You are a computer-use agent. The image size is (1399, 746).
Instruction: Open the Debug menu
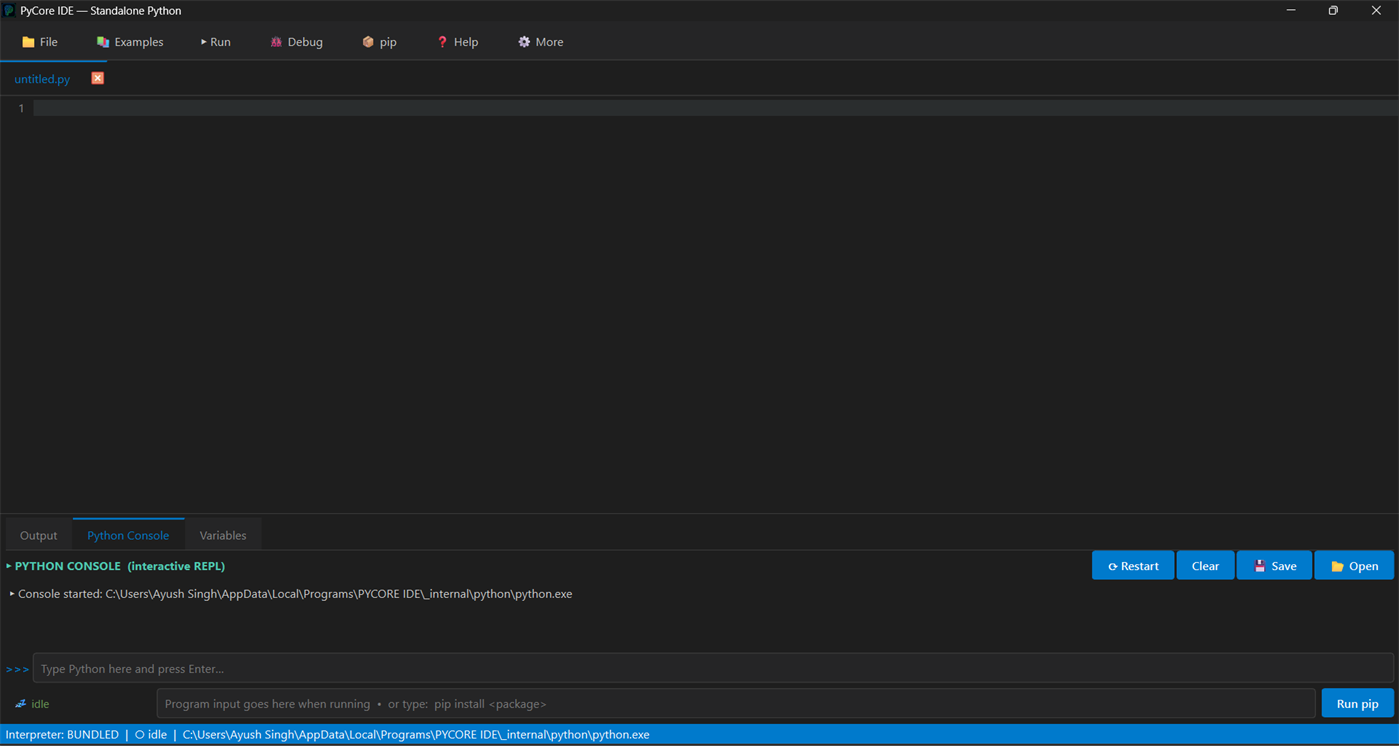(297, 42)
